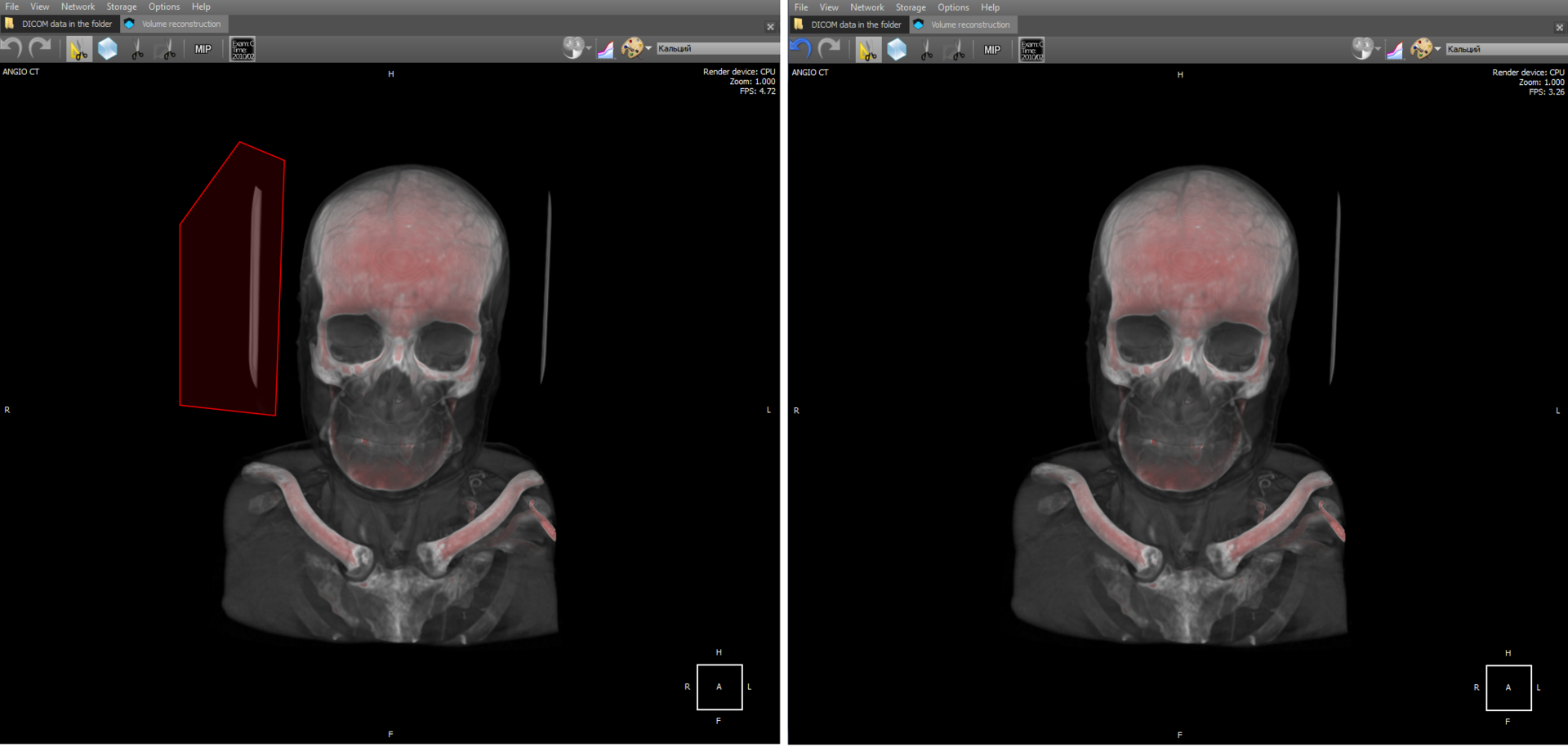
Task: Expand color palette dropdown arrow in left window
Action: [x=648, y=49]
